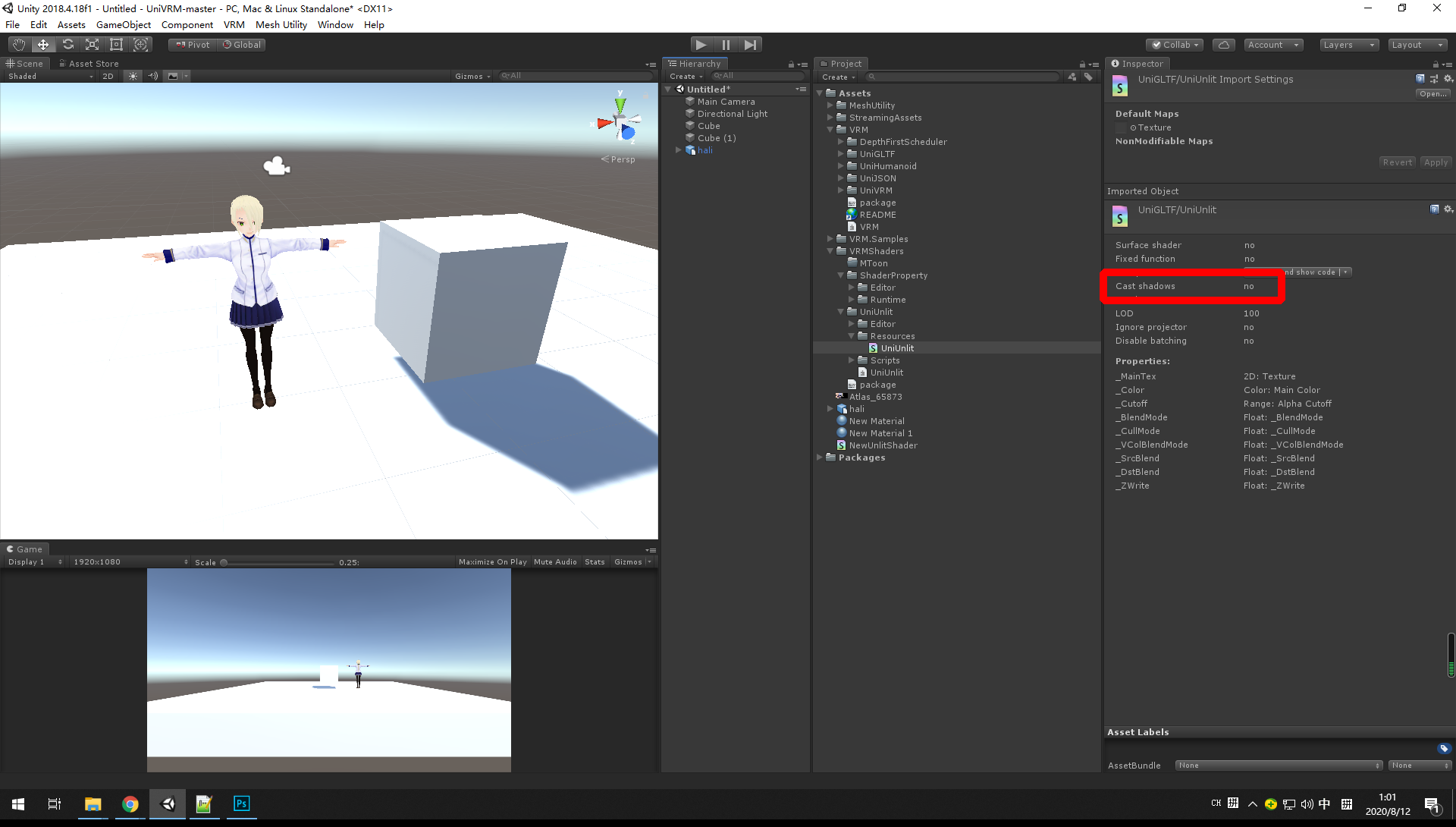This screenshot has height=827, width=1456.
Task: Activate the Rotate tool
Action: (67, 44)
